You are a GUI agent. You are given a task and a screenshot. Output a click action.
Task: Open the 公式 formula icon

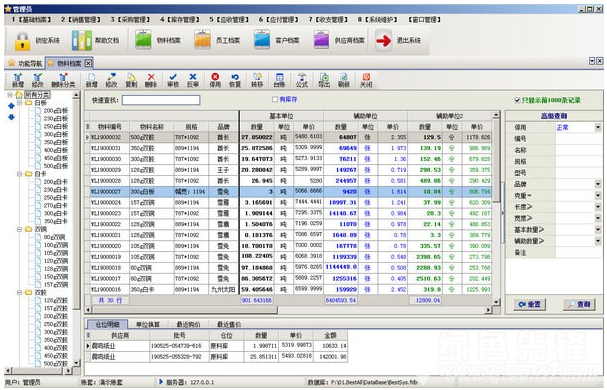point(302,80)
